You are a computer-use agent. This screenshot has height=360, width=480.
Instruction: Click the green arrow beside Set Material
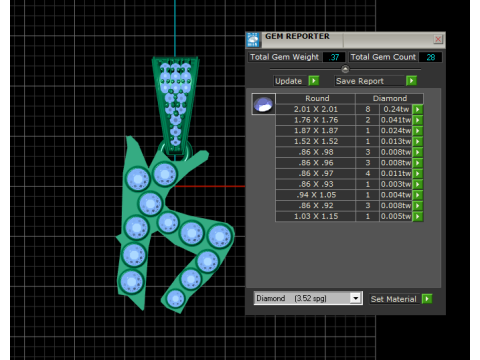(x=427, y=299)
